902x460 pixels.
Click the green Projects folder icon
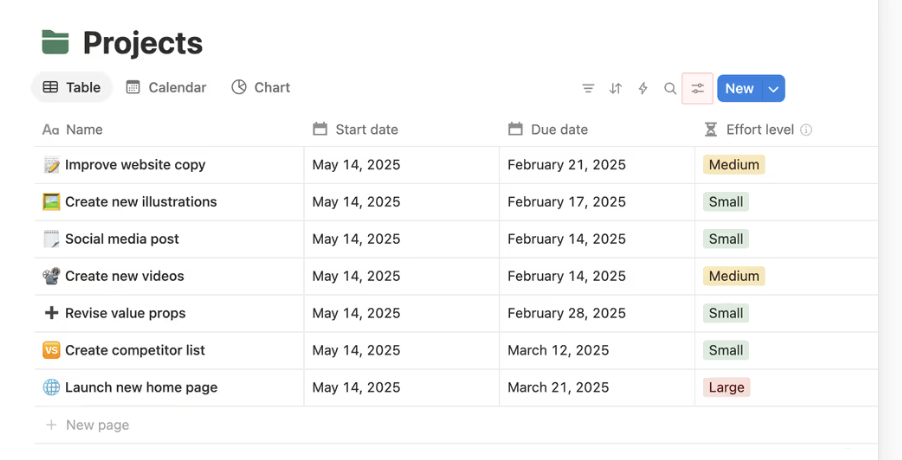pyautogui.click(x=55, y=42)
